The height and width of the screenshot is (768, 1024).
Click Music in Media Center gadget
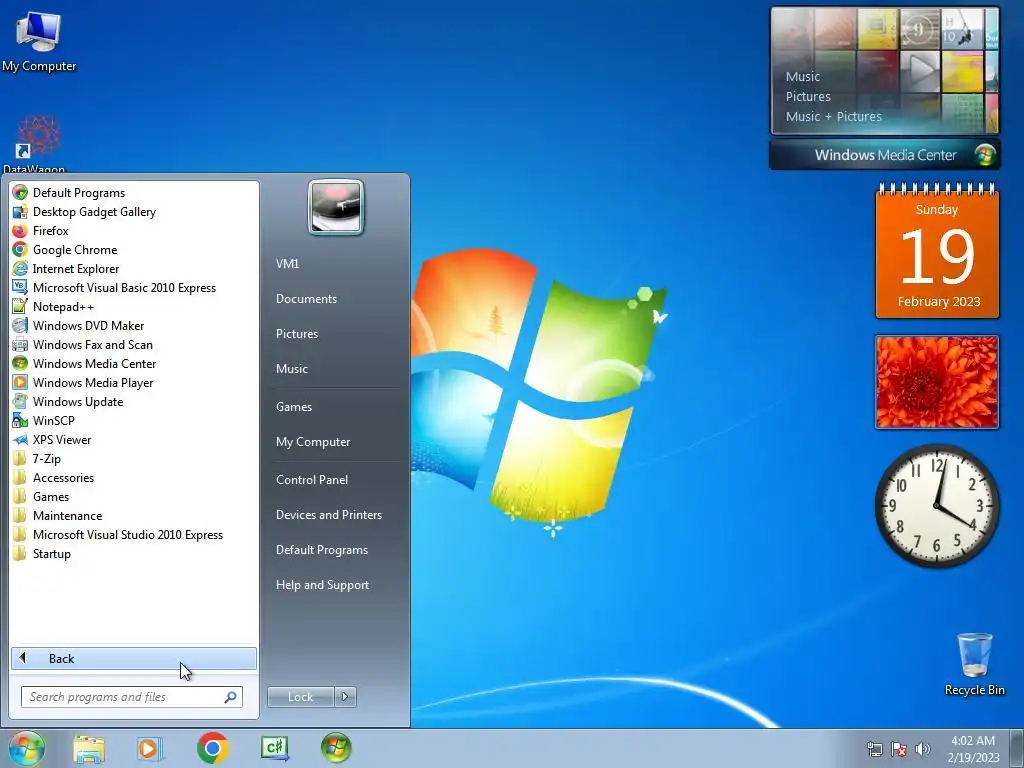coord(803,76)
